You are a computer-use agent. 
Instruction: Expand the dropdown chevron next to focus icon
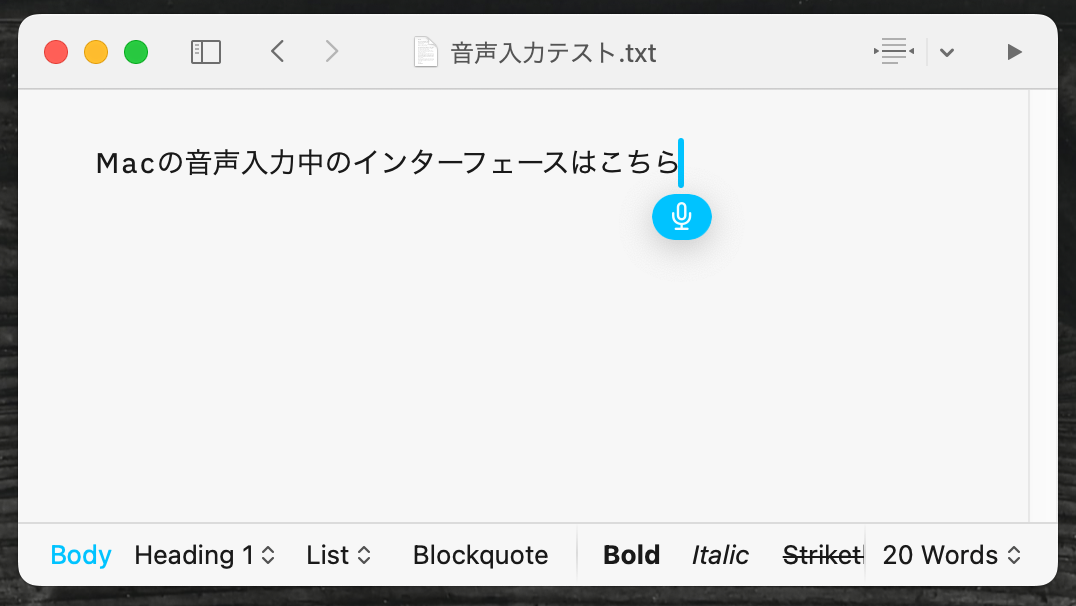pyautogui.click(x=947, y=53)
